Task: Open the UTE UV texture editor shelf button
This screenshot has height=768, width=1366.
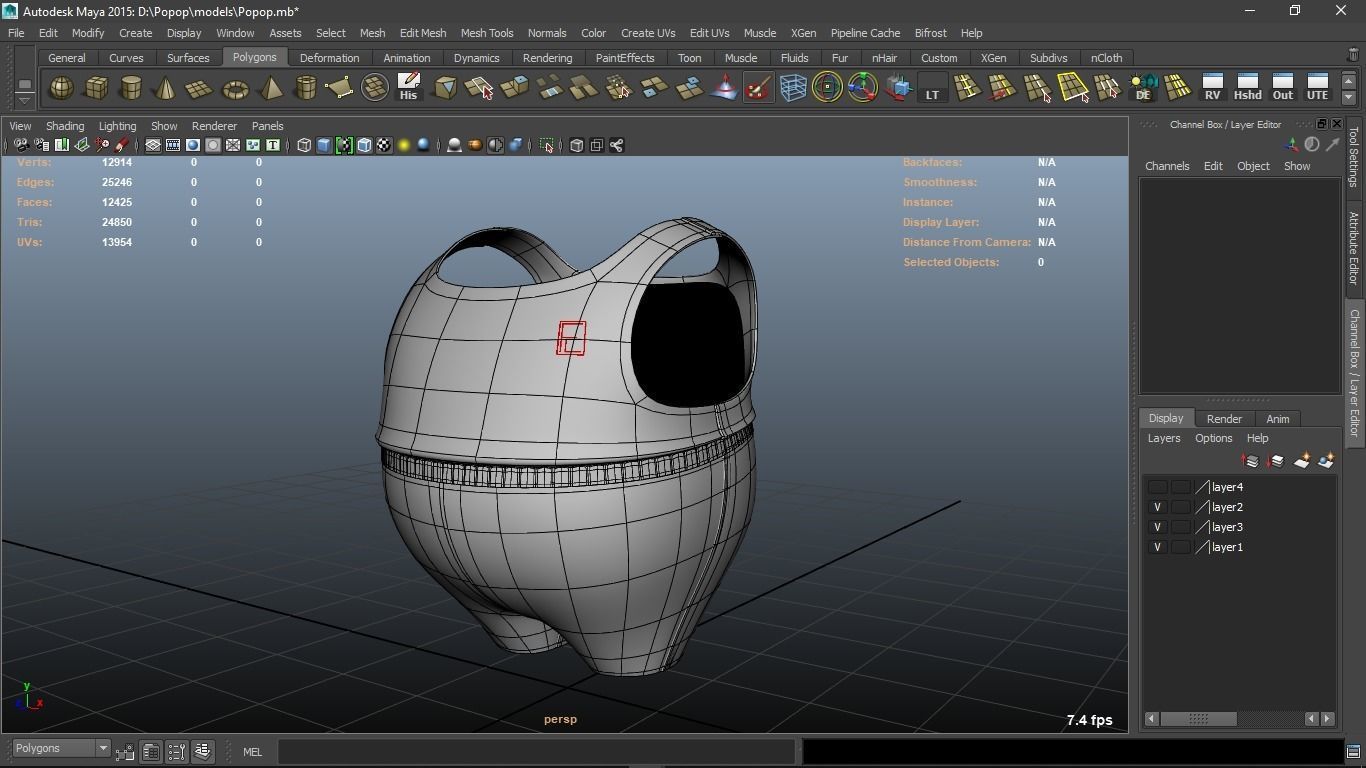Action: pyautogui.click(x=1317, y=88)
